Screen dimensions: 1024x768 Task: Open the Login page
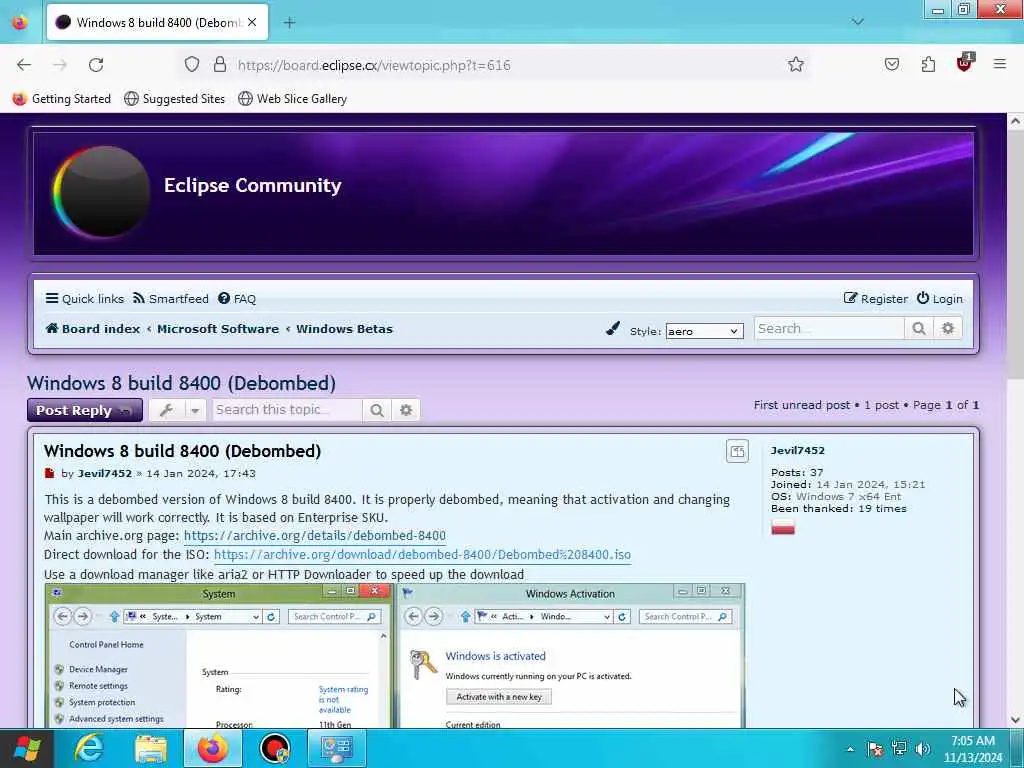pos(940,298)
